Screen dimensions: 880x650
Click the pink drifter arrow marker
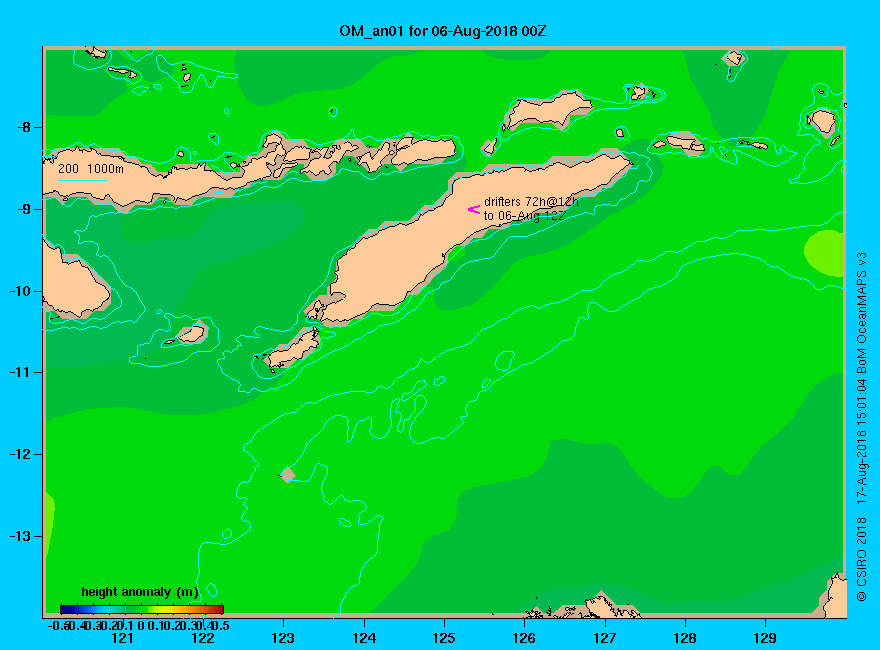click(x=474, y=209)
